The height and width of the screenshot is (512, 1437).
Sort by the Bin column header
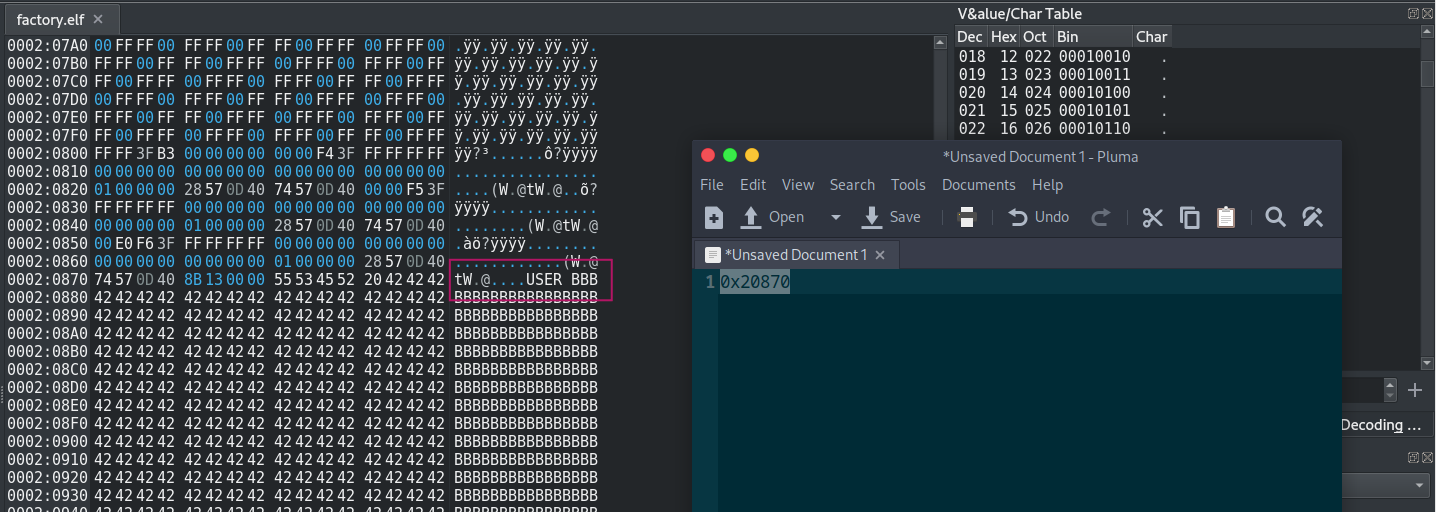click(1093, 37)
